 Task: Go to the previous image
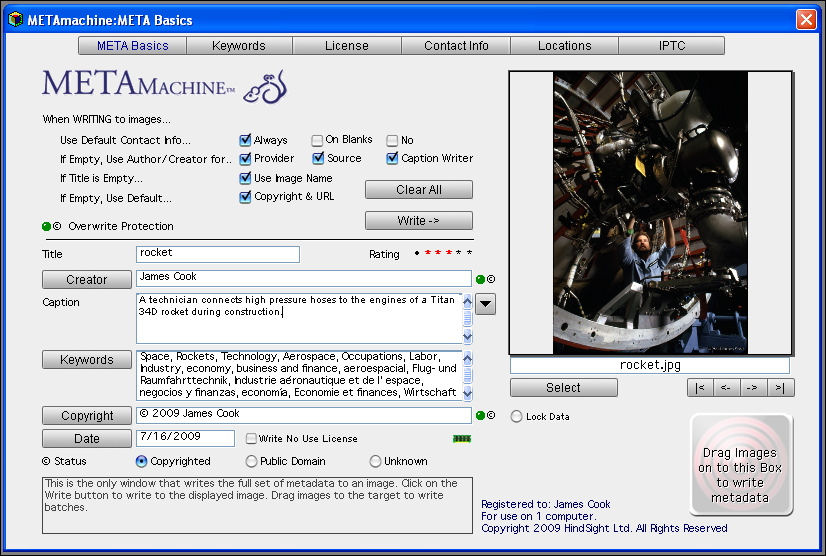coord(727,388)
